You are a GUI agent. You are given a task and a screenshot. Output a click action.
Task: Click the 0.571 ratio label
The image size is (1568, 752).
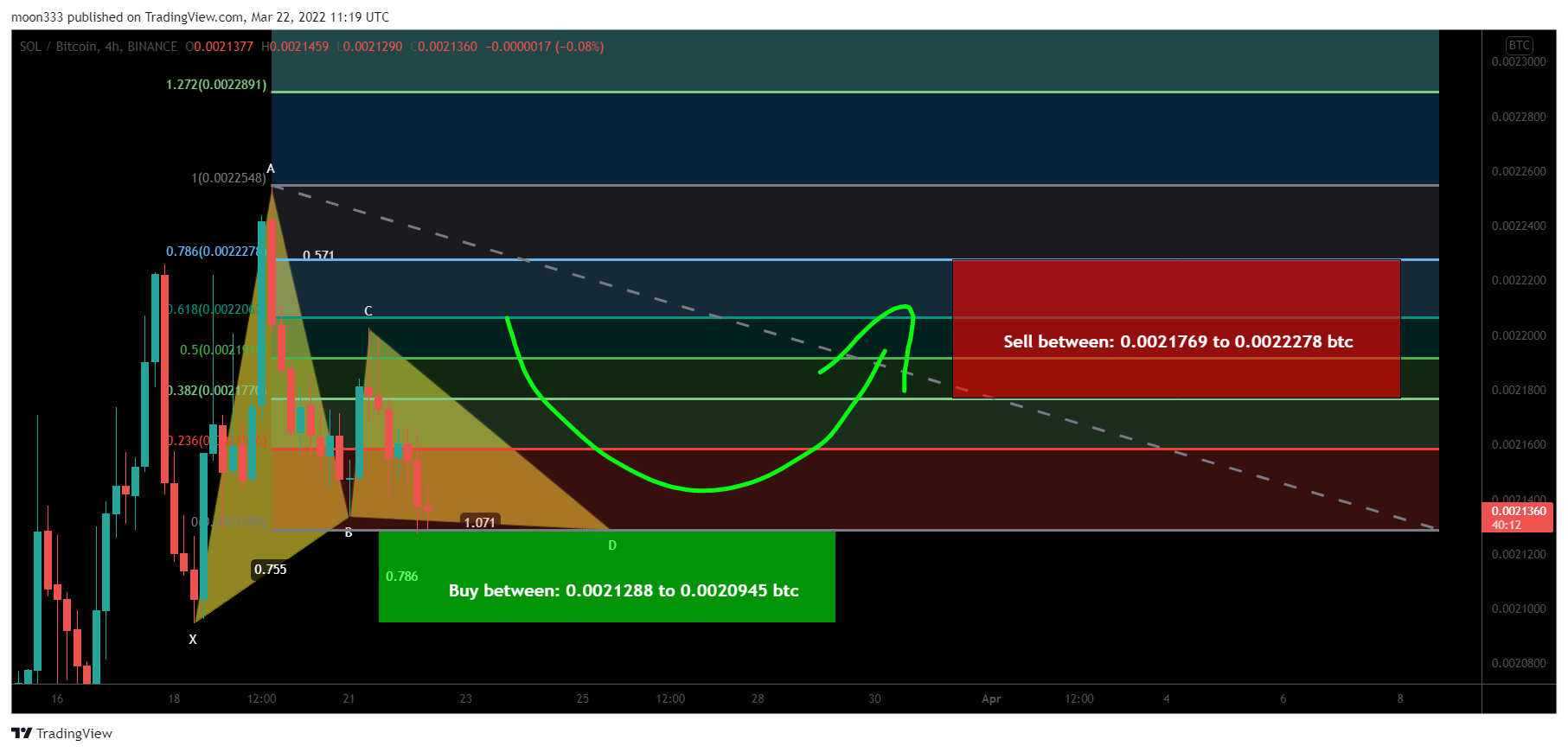[318, 255]
